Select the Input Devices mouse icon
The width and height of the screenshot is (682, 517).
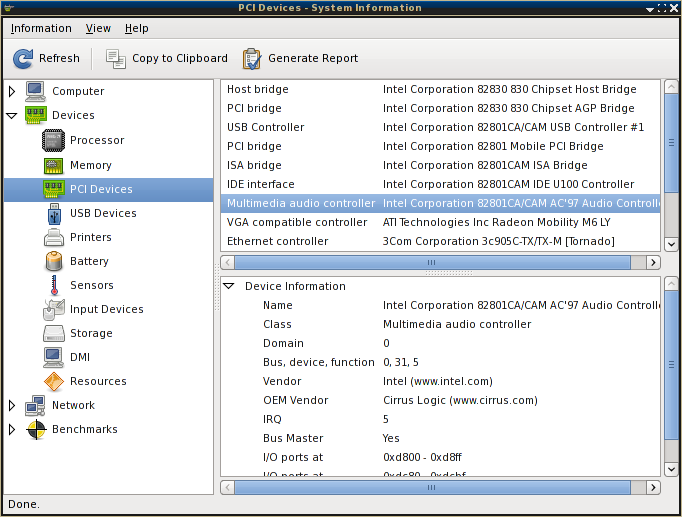point(54,309)
